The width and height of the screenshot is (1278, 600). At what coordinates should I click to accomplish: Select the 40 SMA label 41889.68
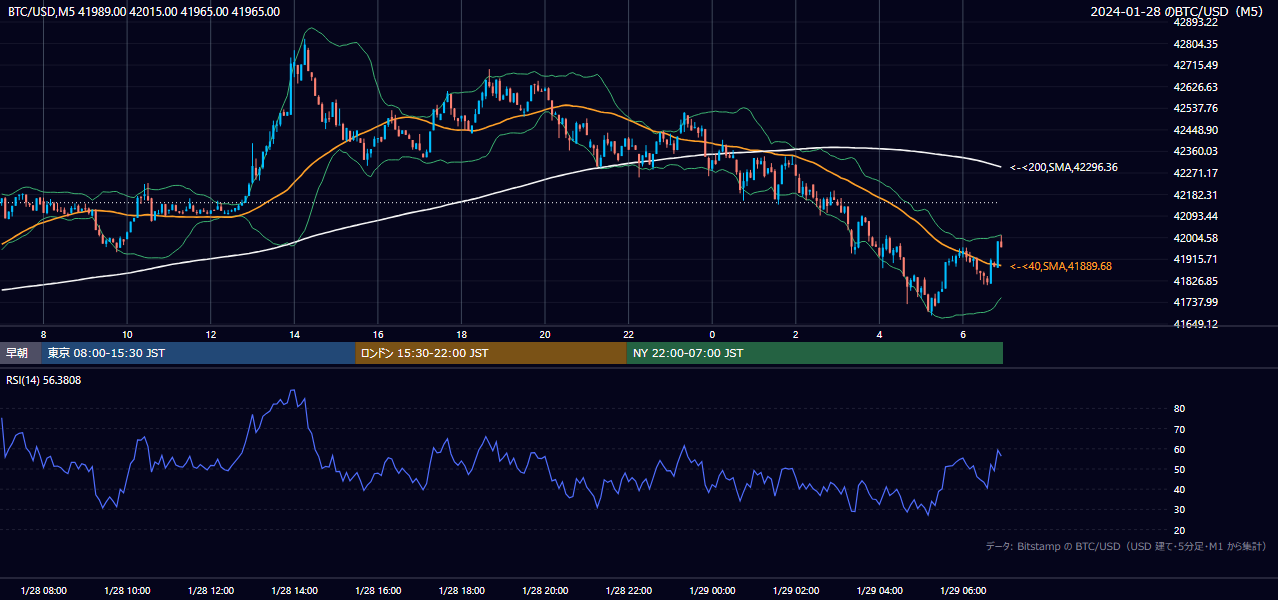(1061, 266)
